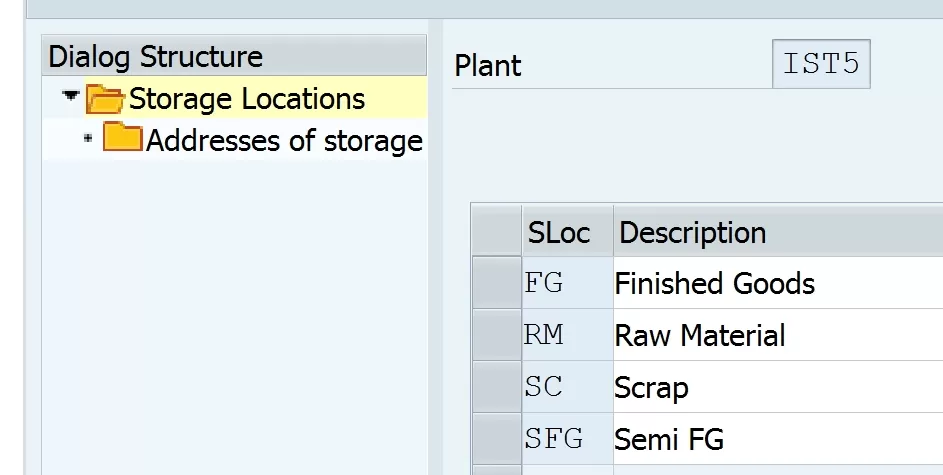Open the Storage Locations folder icon
Viewport: 943px width, 475px height.
[x=105, y=99]
